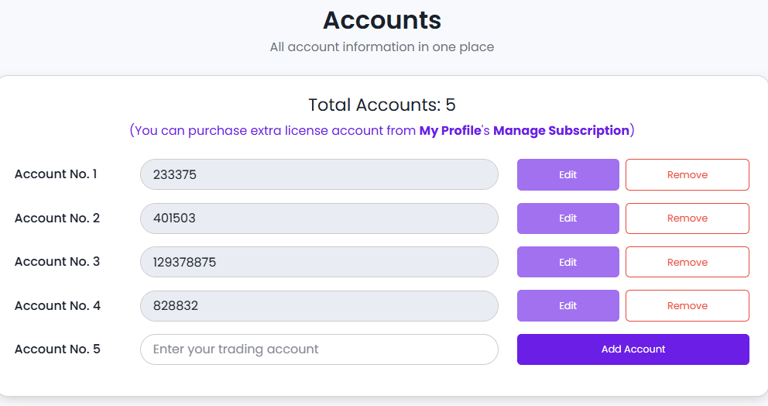Screen dimensions: 768x406
Task: Remove Account No. 2
Action: tap(687, 218)
